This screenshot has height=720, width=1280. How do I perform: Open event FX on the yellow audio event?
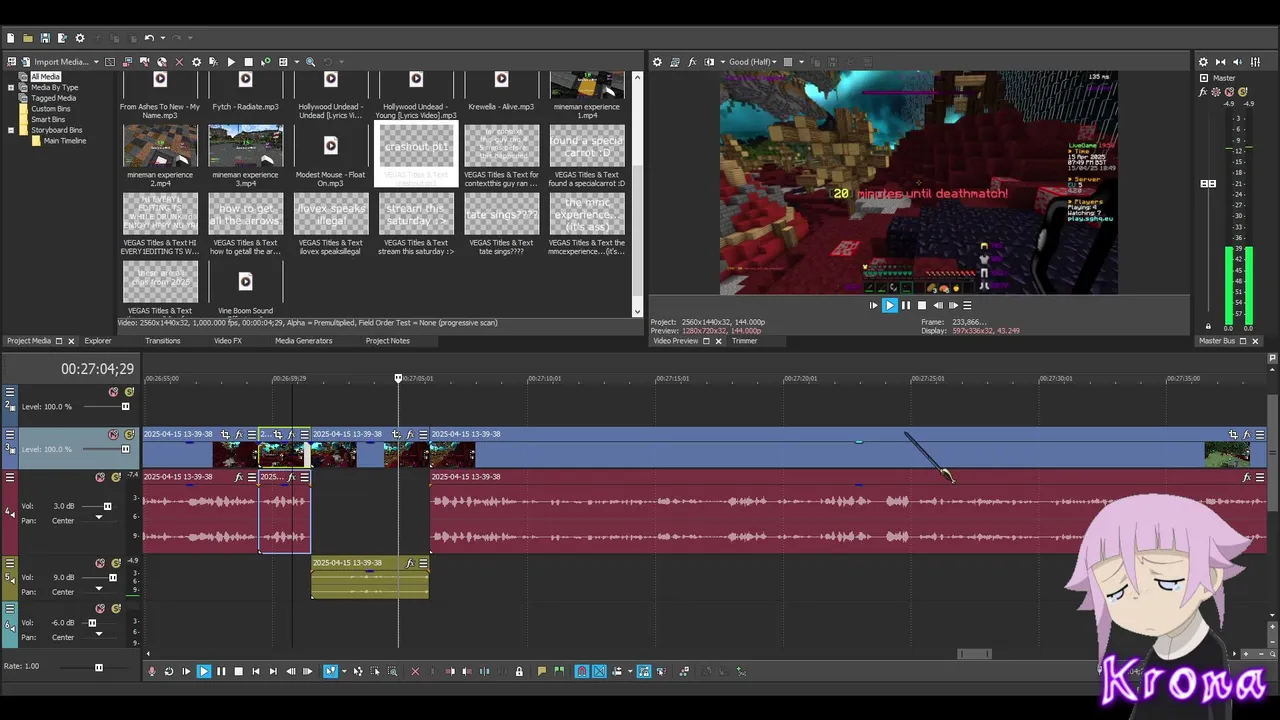click(x=410, y=563)
